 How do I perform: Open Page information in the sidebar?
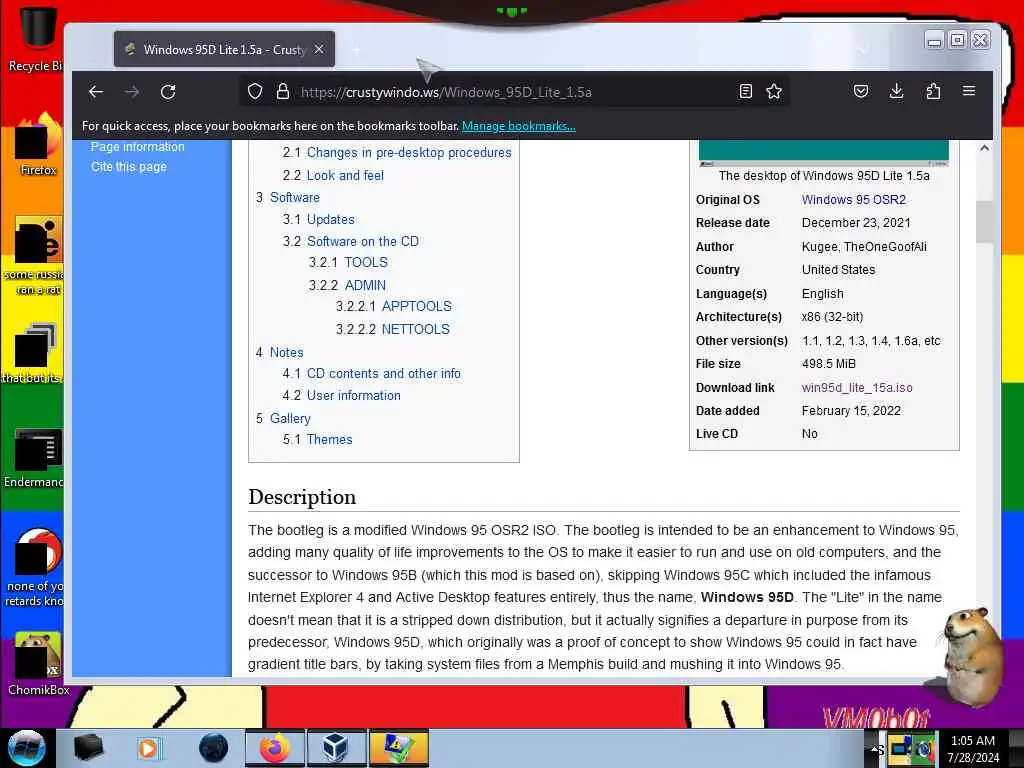137,146
